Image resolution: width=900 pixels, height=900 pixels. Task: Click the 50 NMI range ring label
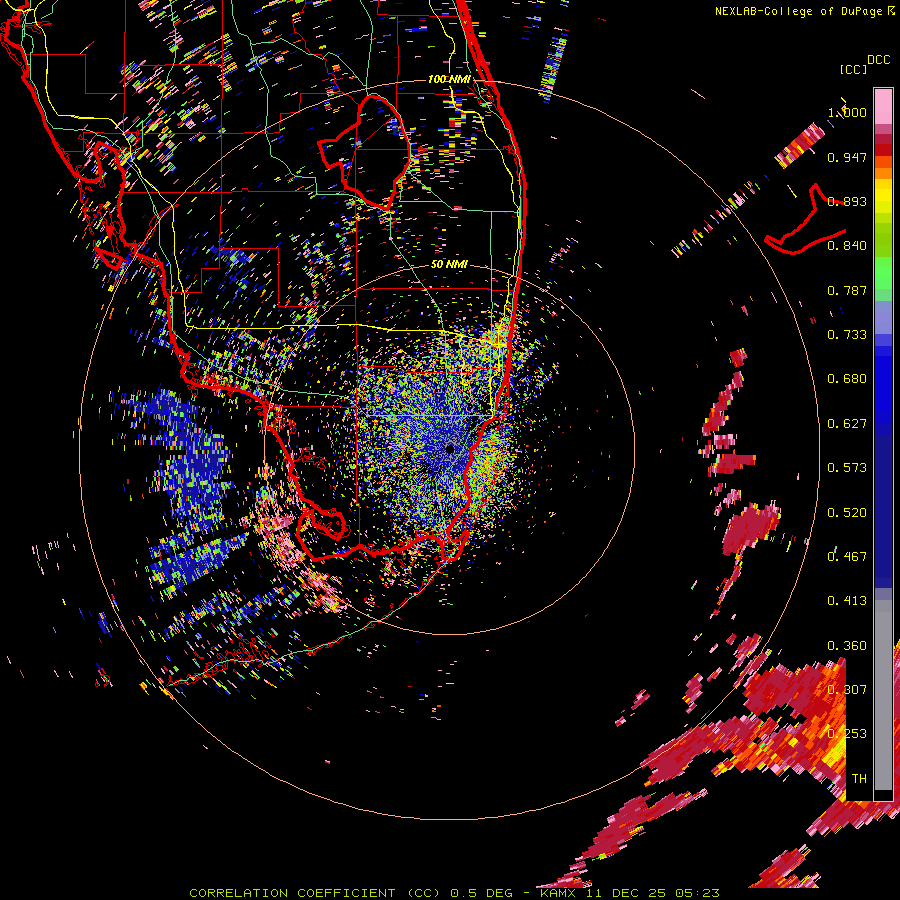coord(449,264)
